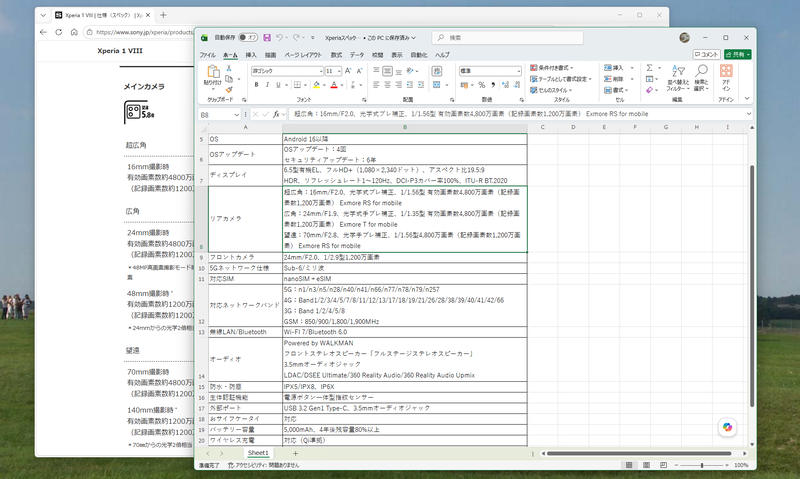Screen dimensions: 800x479
Task: Click the Increase Decimal icon
Action: pos(505,85)
